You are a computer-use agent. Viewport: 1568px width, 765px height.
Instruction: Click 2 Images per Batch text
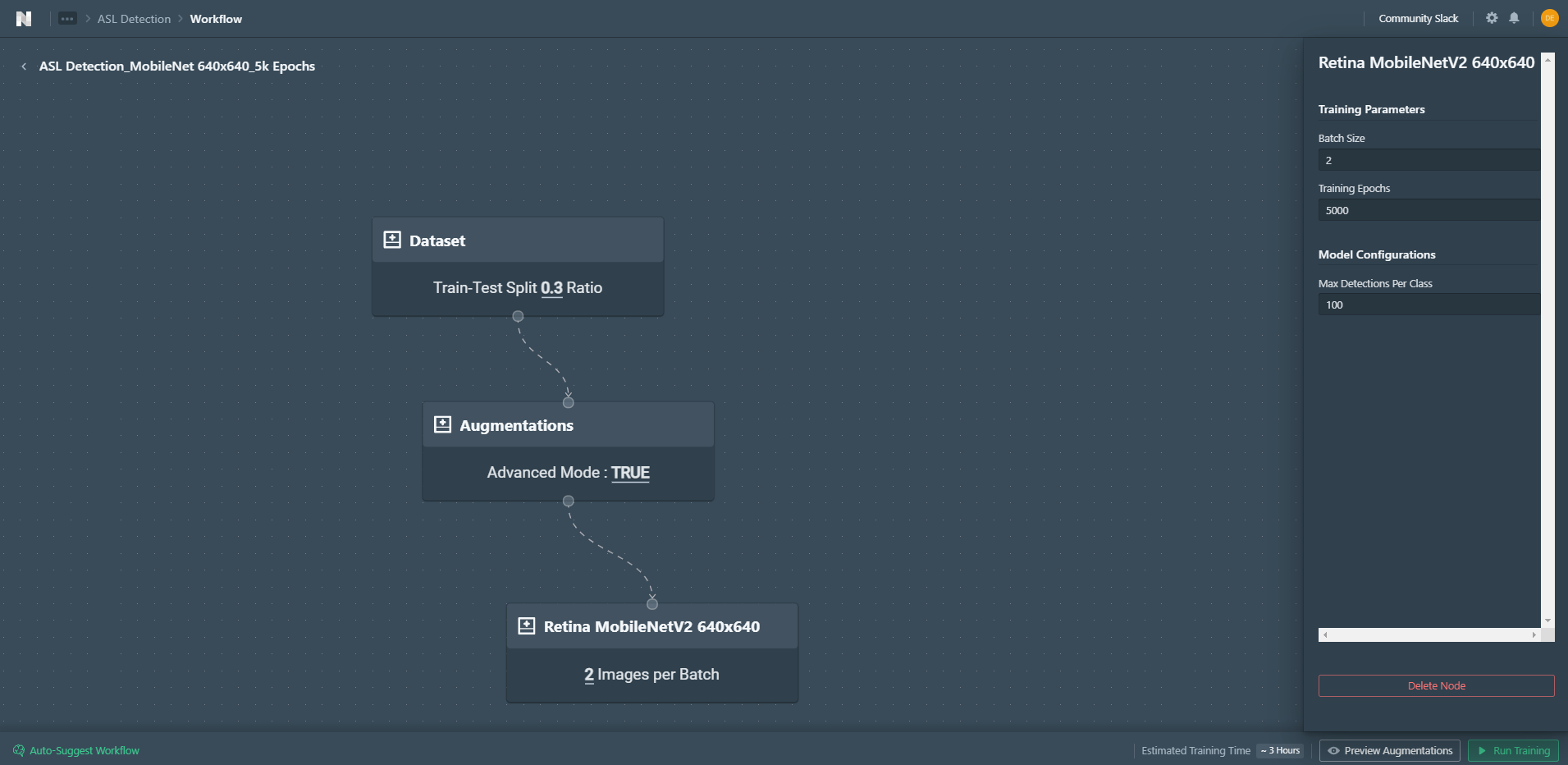(651, 675)
